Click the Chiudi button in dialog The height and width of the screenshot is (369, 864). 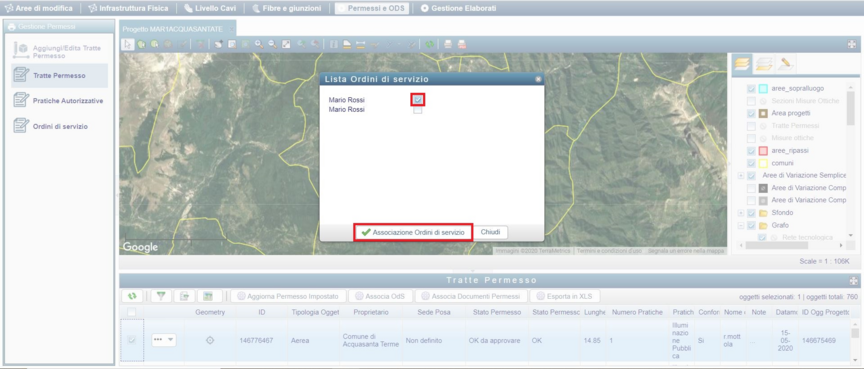click(x=490, y=232)
